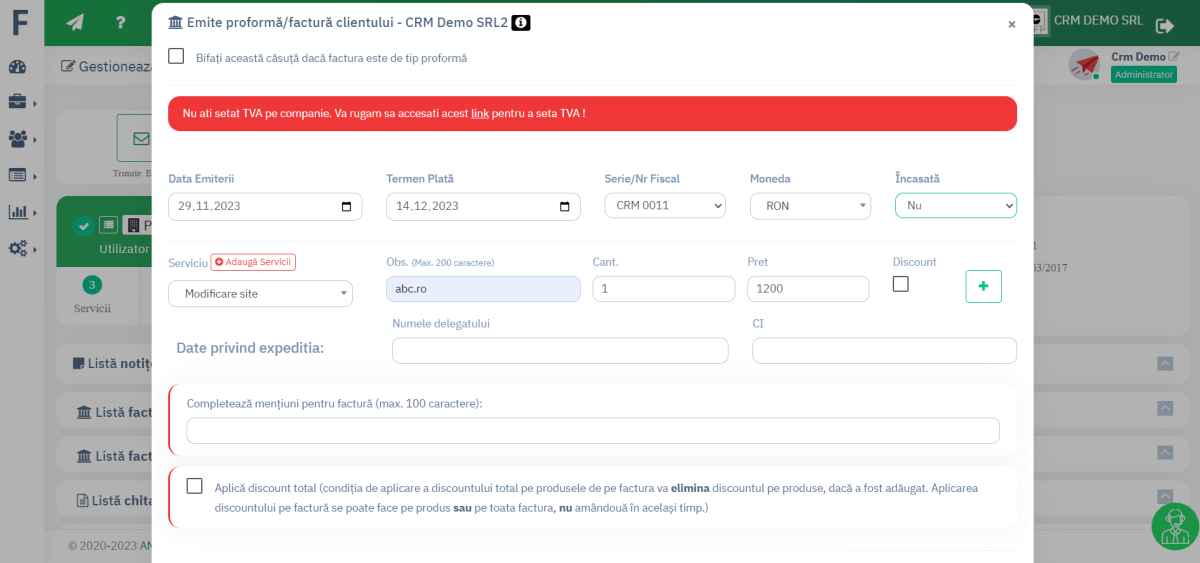Viewport: 1200px width, 563px height.
Task: Open the Serviciu dropdown showing Modificare site
Action: pos(260,294)
